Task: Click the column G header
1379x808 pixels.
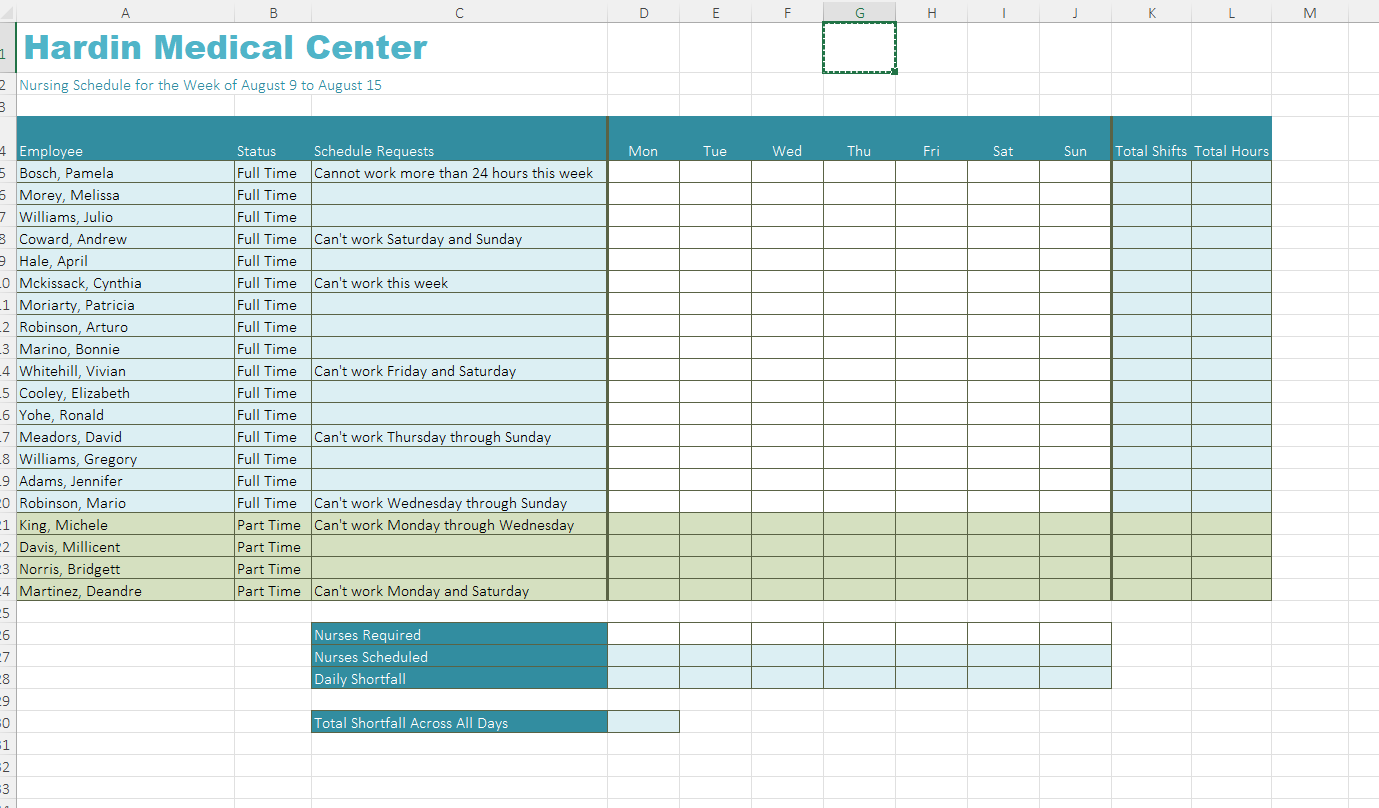Action: click(859, 12)
